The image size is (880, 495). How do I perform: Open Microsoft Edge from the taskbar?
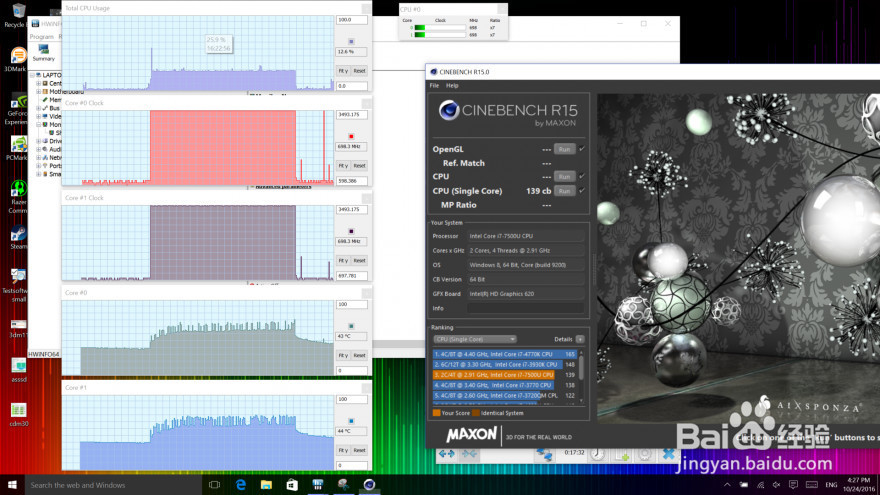tap(241, 484)
